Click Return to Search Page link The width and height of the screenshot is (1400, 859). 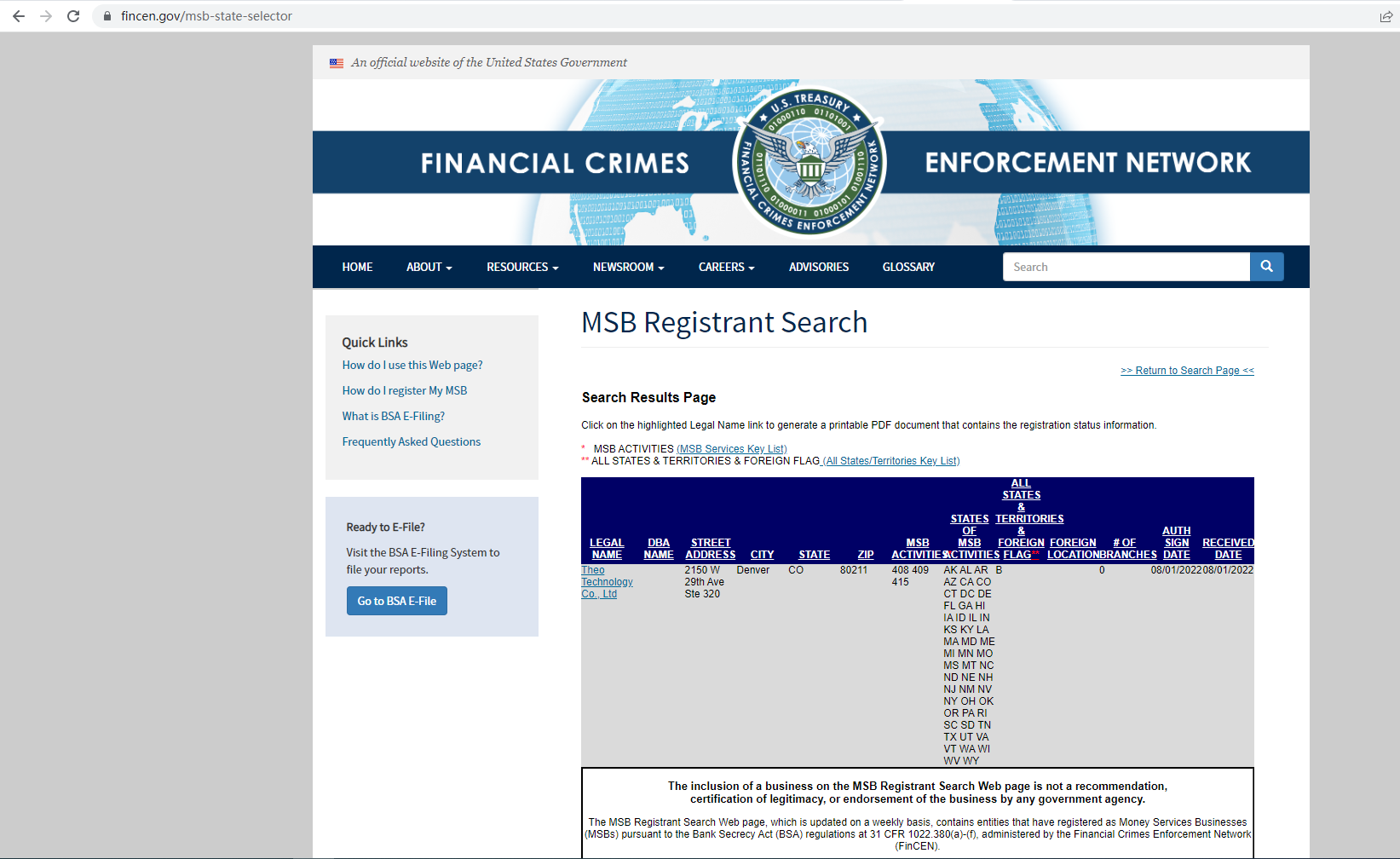[x=1187, y=371]
